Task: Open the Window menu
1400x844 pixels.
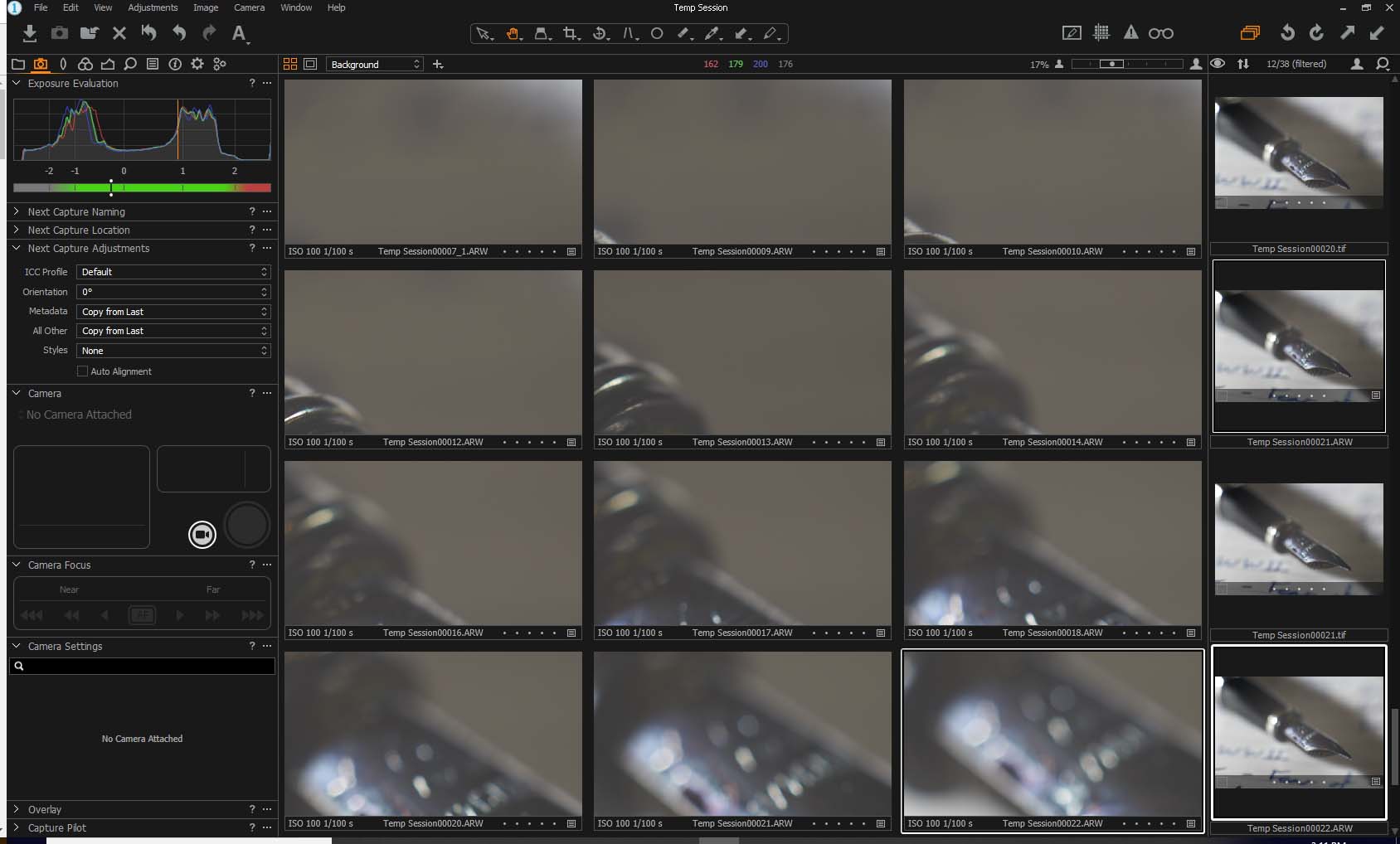Action: coord(296,7)
